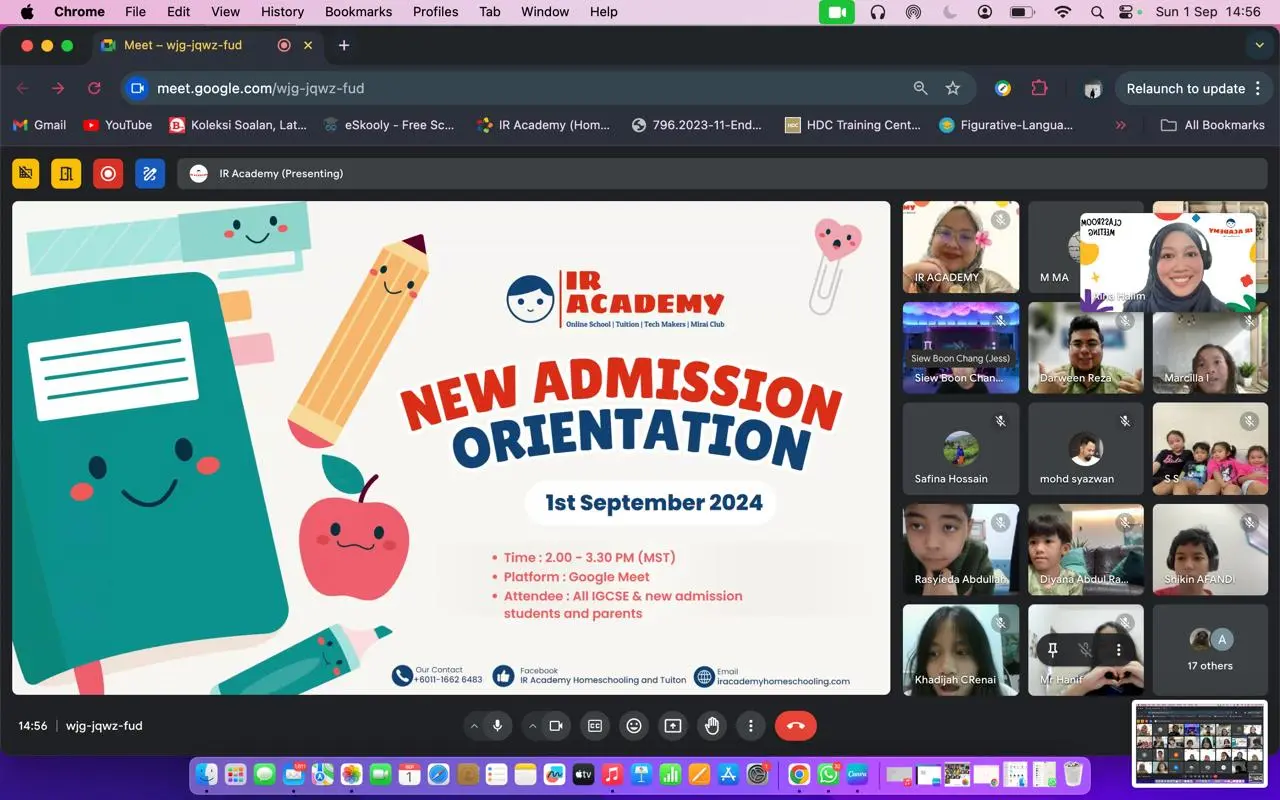Open the Bookmarks menu
The image size is (1280, 800).
[358, 12]
